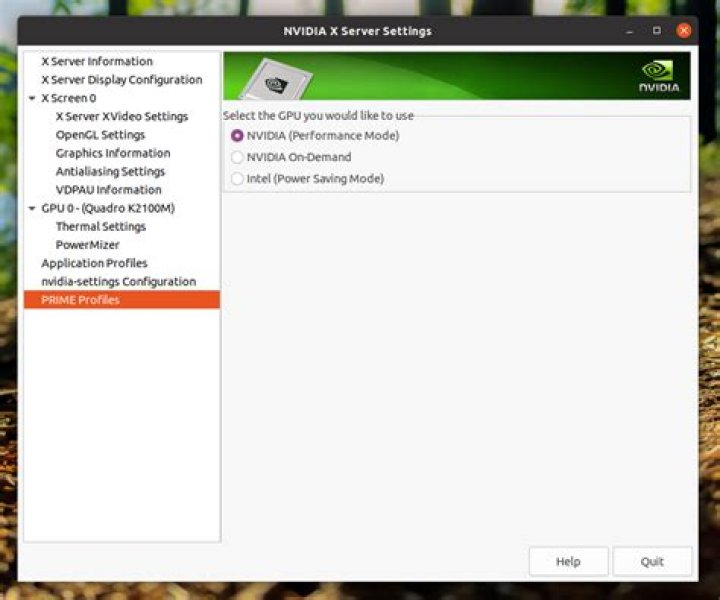
Task: Click the Quit button
Action: [652, 561]
